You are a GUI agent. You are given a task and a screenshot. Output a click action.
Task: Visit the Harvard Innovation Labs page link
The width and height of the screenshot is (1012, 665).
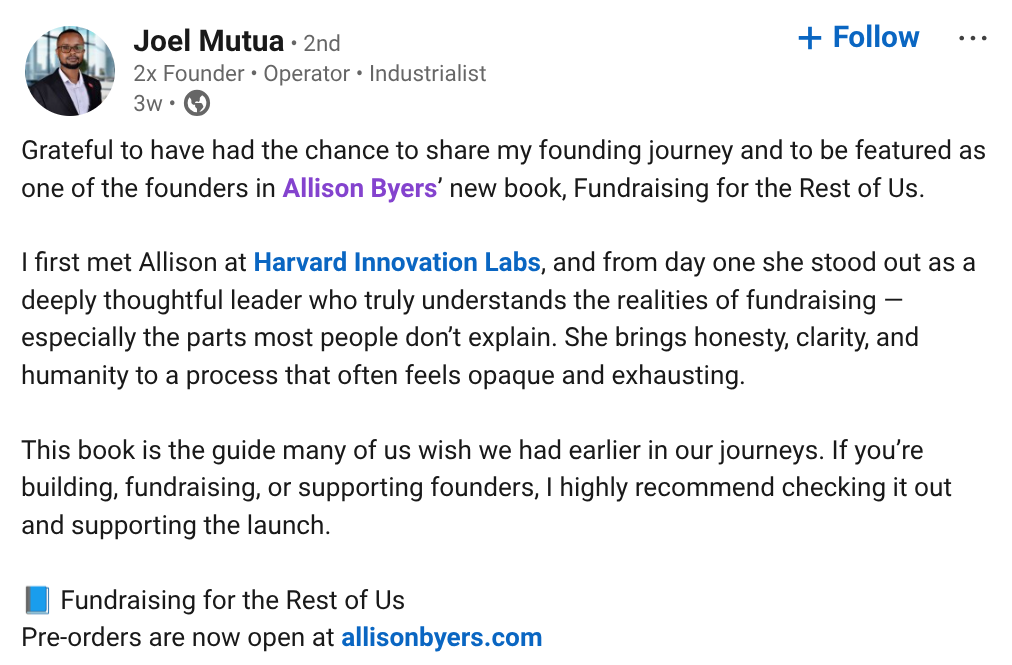point(397,263)
